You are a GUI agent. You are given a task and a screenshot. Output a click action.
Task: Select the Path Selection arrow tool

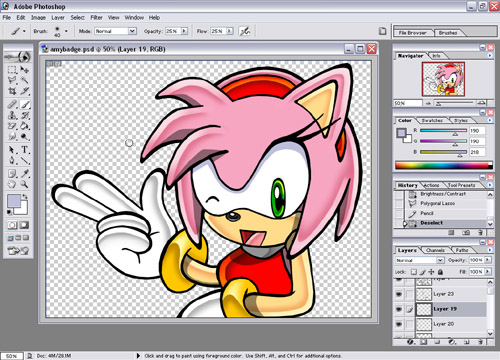coord(12,150)
